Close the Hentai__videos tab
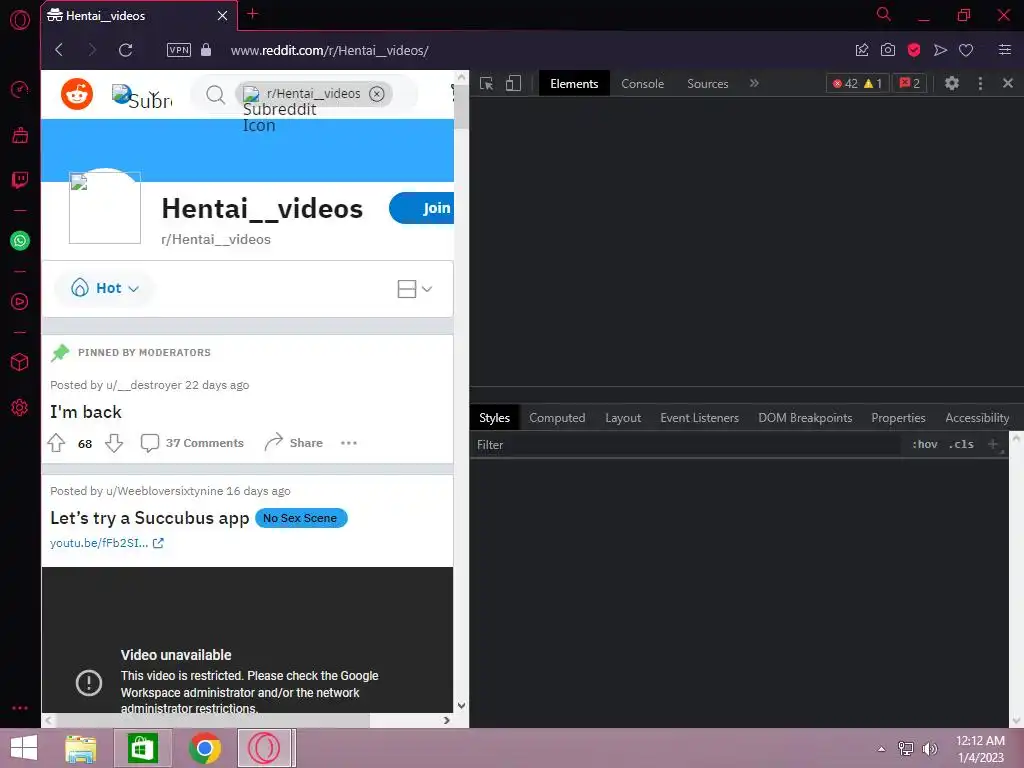Viewport: 1024px width, 768px height. [222, 16]
